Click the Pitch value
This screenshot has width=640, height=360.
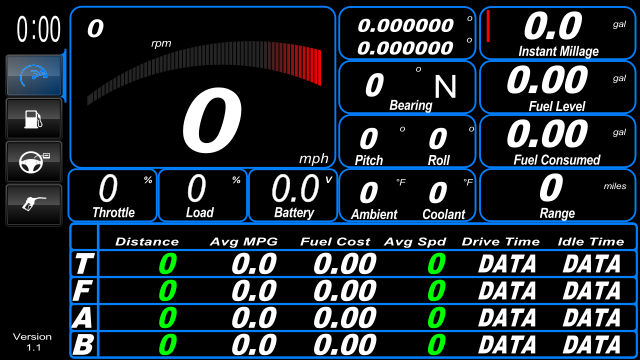369,139
